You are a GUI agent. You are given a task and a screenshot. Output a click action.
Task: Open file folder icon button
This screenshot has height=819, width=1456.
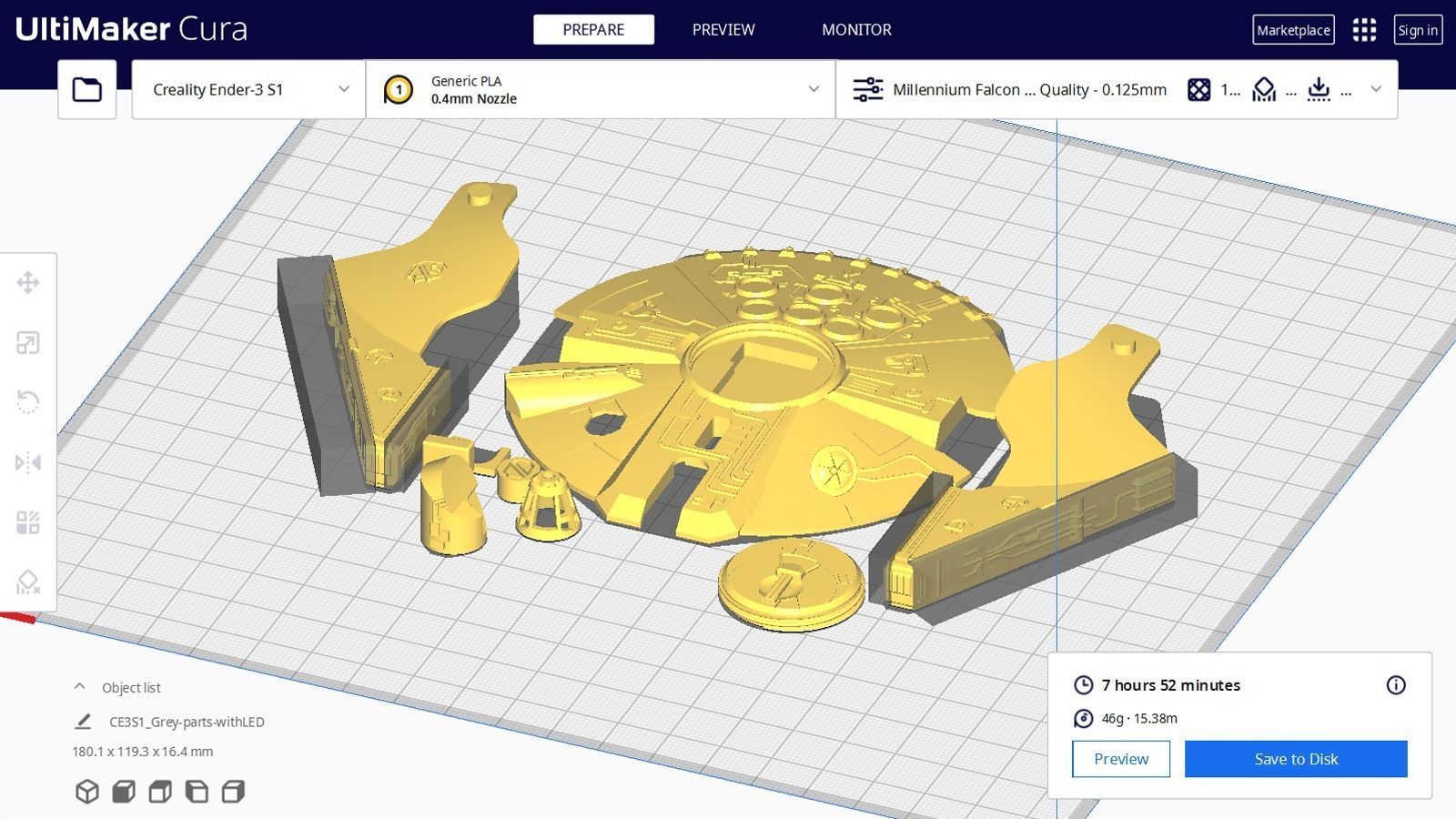point(87,89)
